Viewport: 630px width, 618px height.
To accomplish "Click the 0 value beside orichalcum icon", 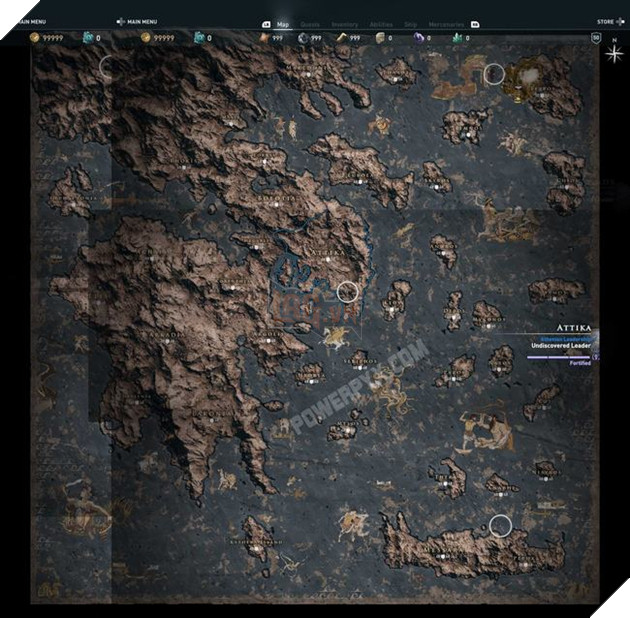I will click(x=467, y=38).
